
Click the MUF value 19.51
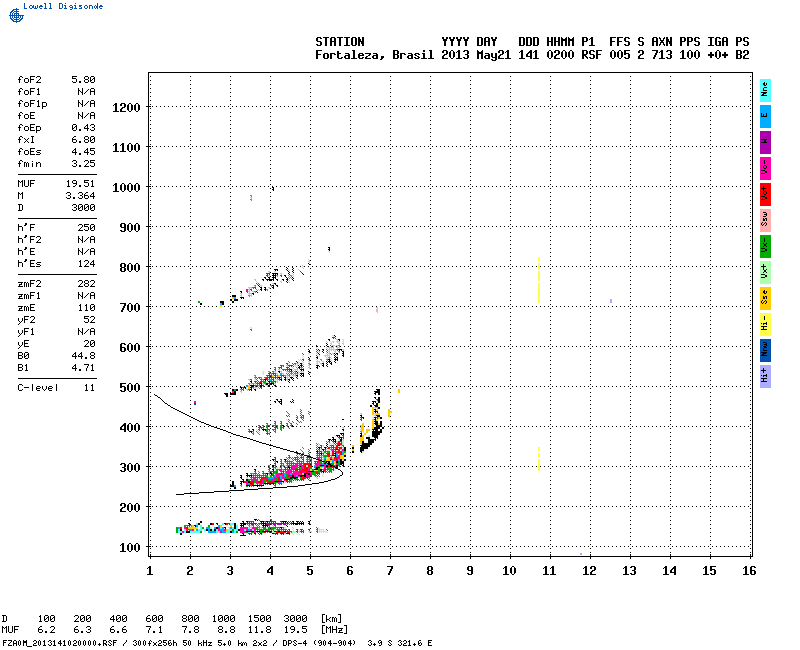(x=81, y=184)
